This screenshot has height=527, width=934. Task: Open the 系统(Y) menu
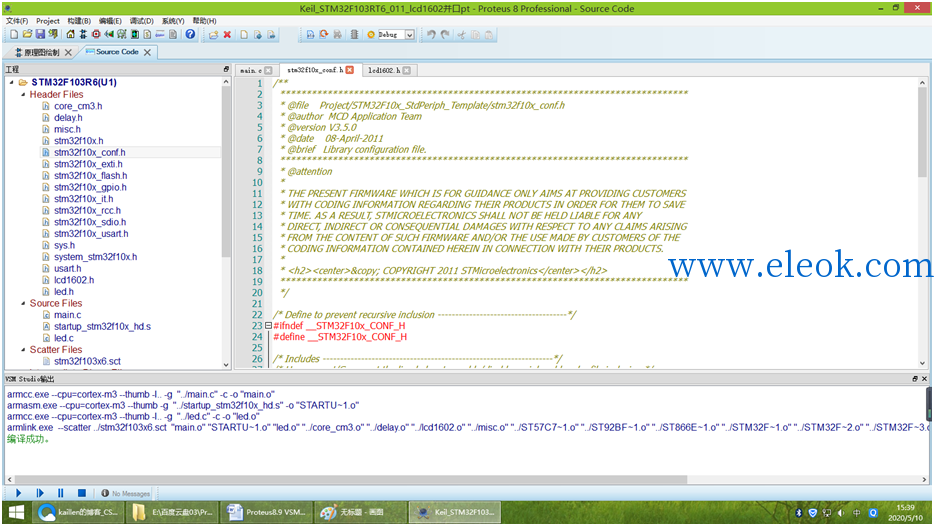(x=173, y=21)
